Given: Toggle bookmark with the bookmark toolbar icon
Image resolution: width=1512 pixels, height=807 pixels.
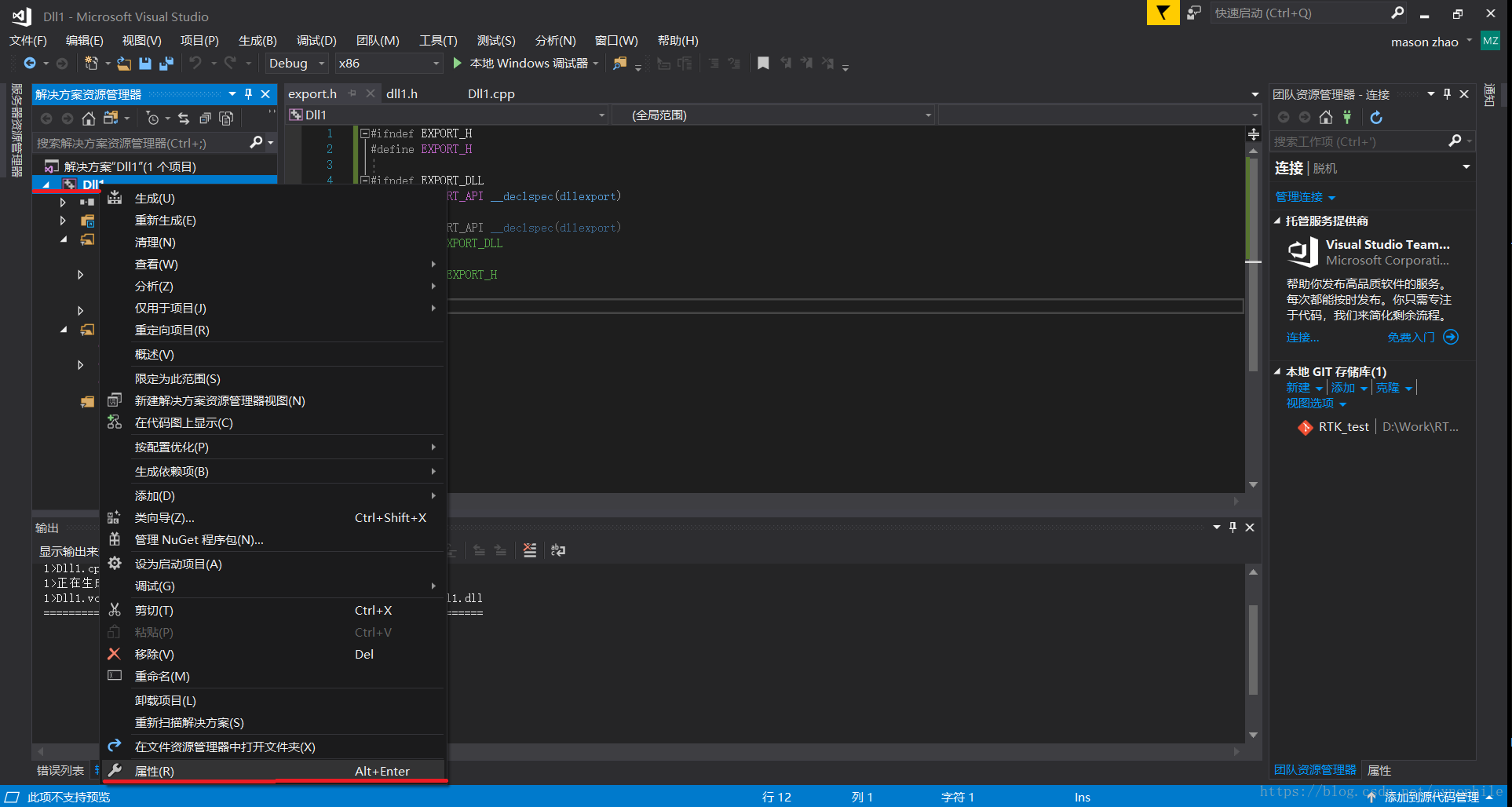Looking at the screenshot, I should point(763,64).
